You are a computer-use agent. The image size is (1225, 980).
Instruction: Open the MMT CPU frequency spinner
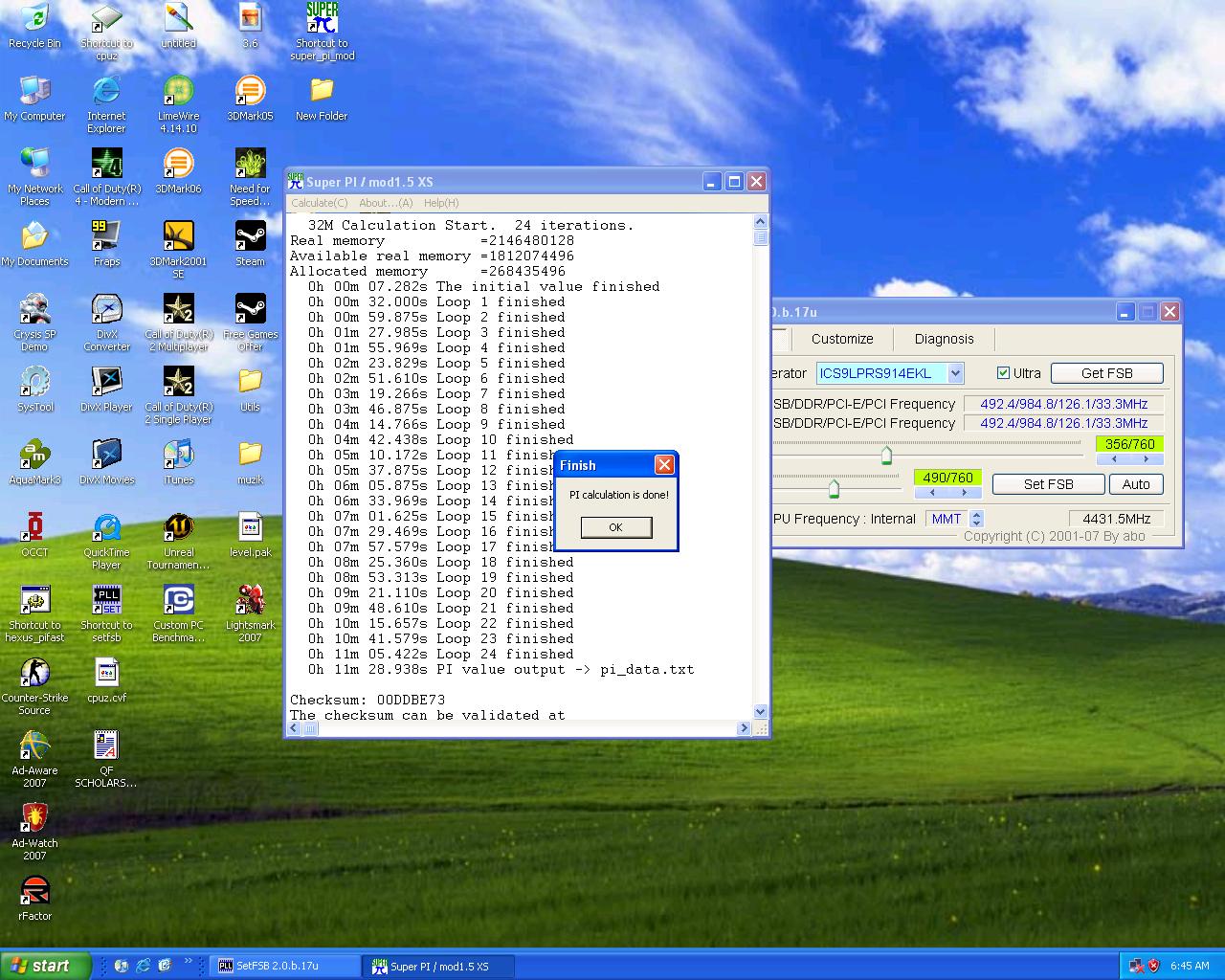coord(976,519)
